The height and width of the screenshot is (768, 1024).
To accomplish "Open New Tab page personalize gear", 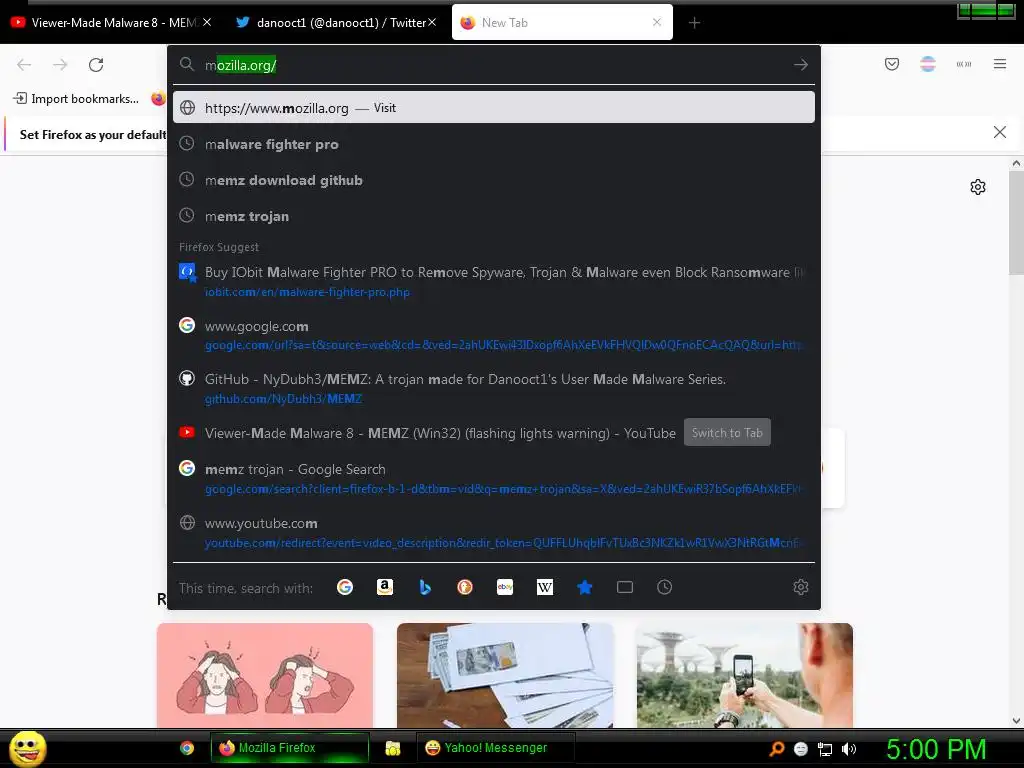I will pyautogui.click(x=978, y=187).
